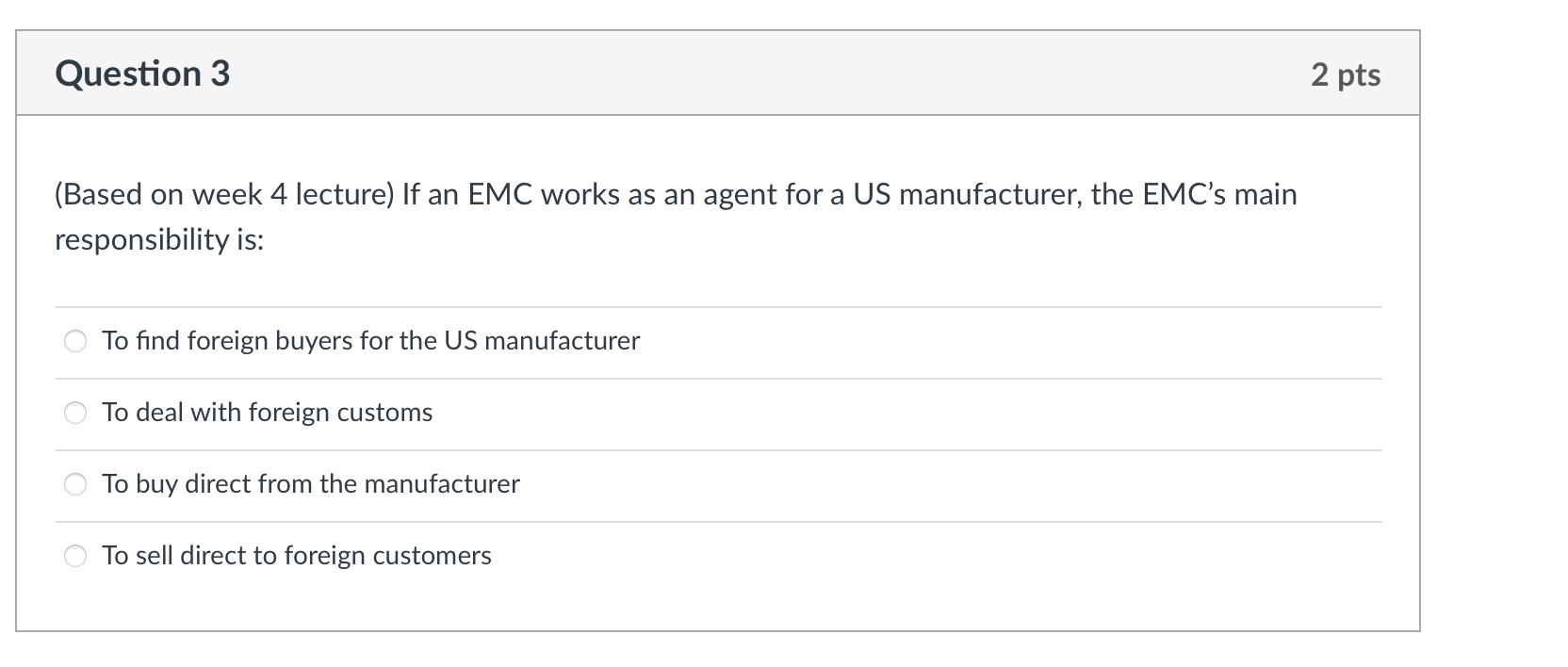Screen dimensions: 1568x667
Task: Click the answer text "To find foreign buyers for the US manufacturer"
Action: pyautogui.click(x=370, y=341)
